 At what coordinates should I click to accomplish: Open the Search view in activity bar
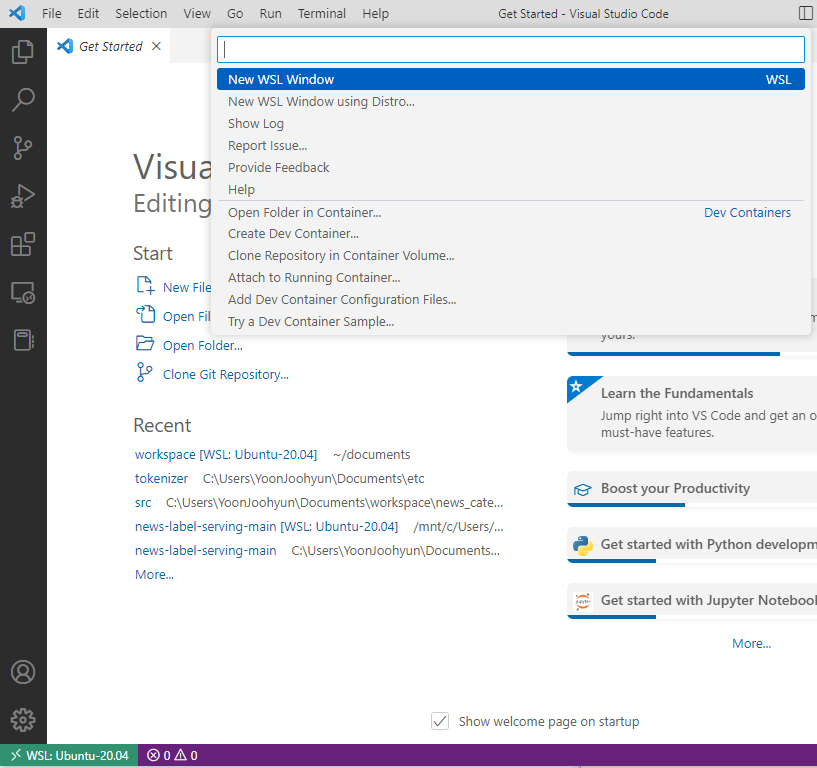point(23,100)
